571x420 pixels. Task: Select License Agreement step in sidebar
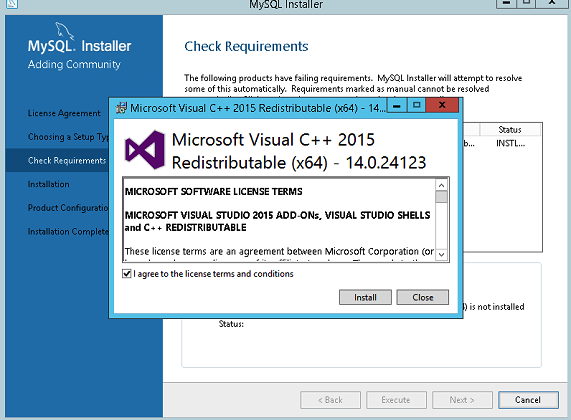(x=64, y=113)
